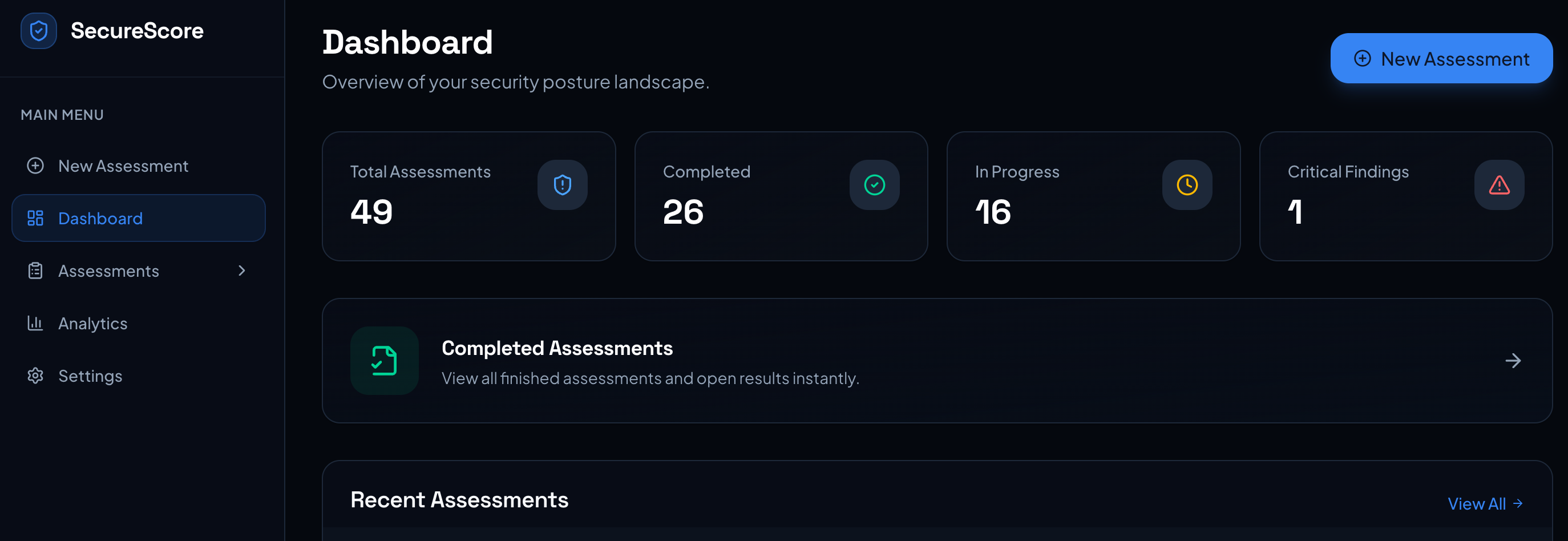This screenshot has height=541, width=1568.
Task: Click the SecureScore shield logo
Action: point(38,30)
